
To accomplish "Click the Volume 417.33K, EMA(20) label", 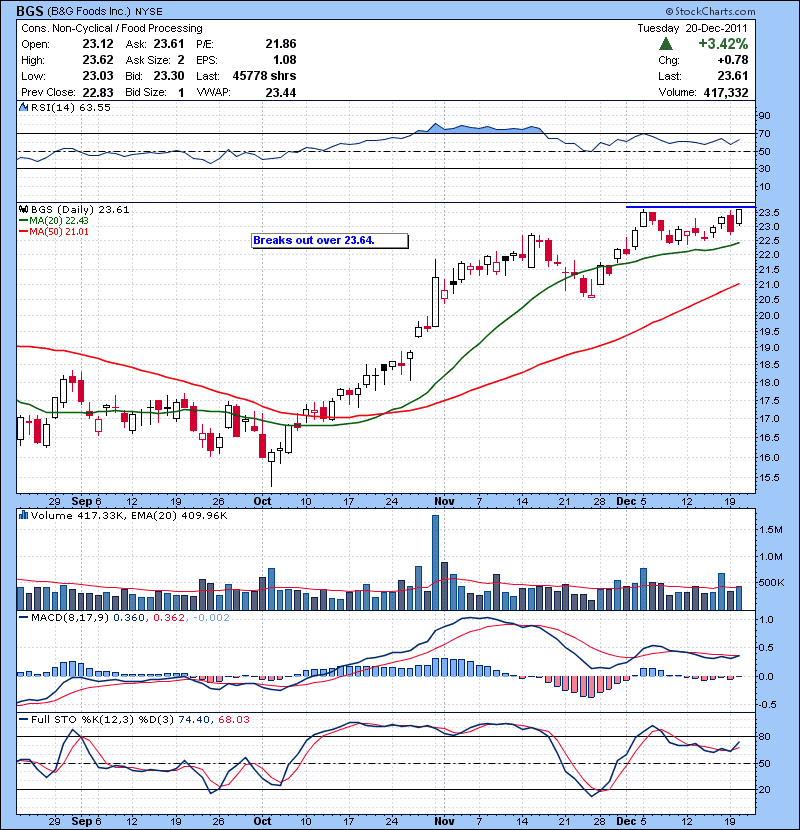I will (x=129, y=515).
